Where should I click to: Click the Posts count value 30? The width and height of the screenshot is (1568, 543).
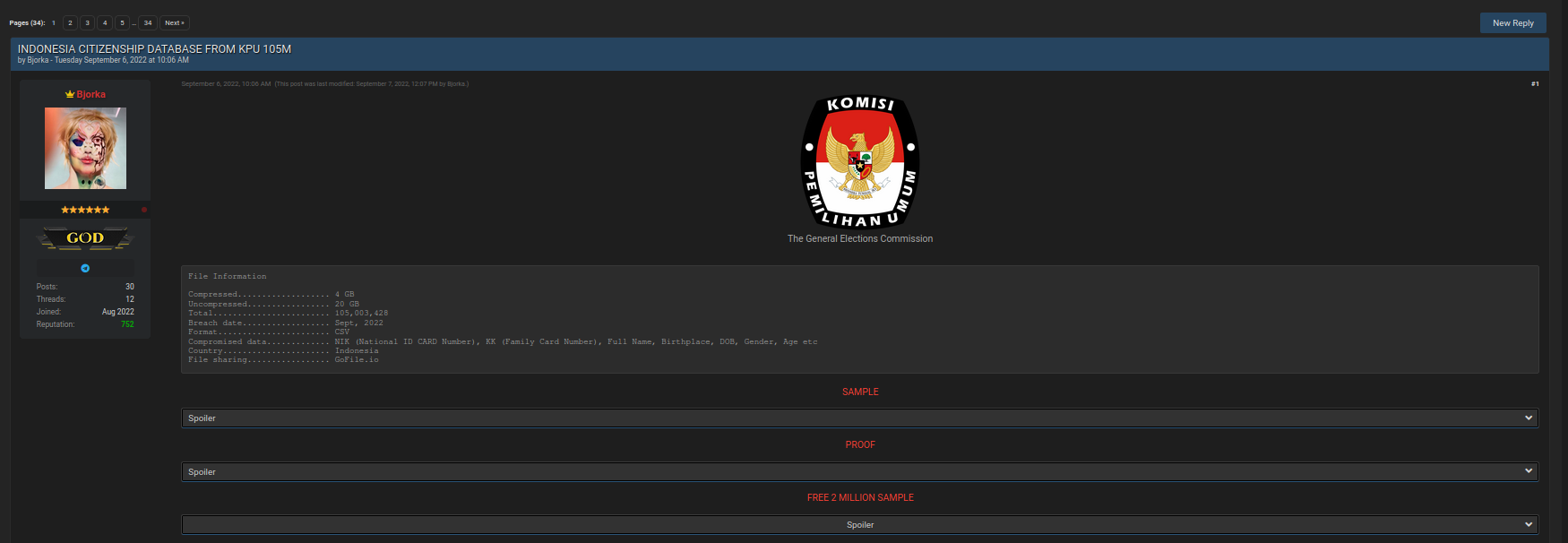130,287
